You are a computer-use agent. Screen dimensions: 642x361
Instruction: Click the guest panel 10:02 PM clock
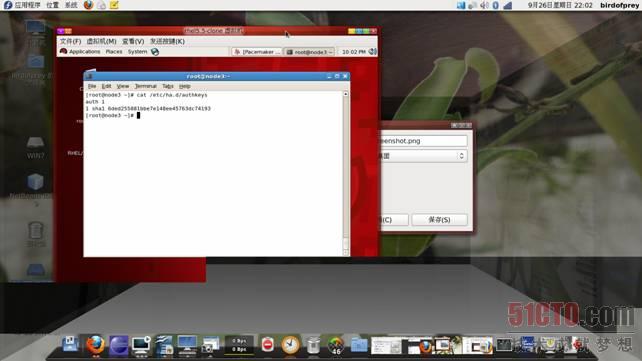tap(353, 52)
